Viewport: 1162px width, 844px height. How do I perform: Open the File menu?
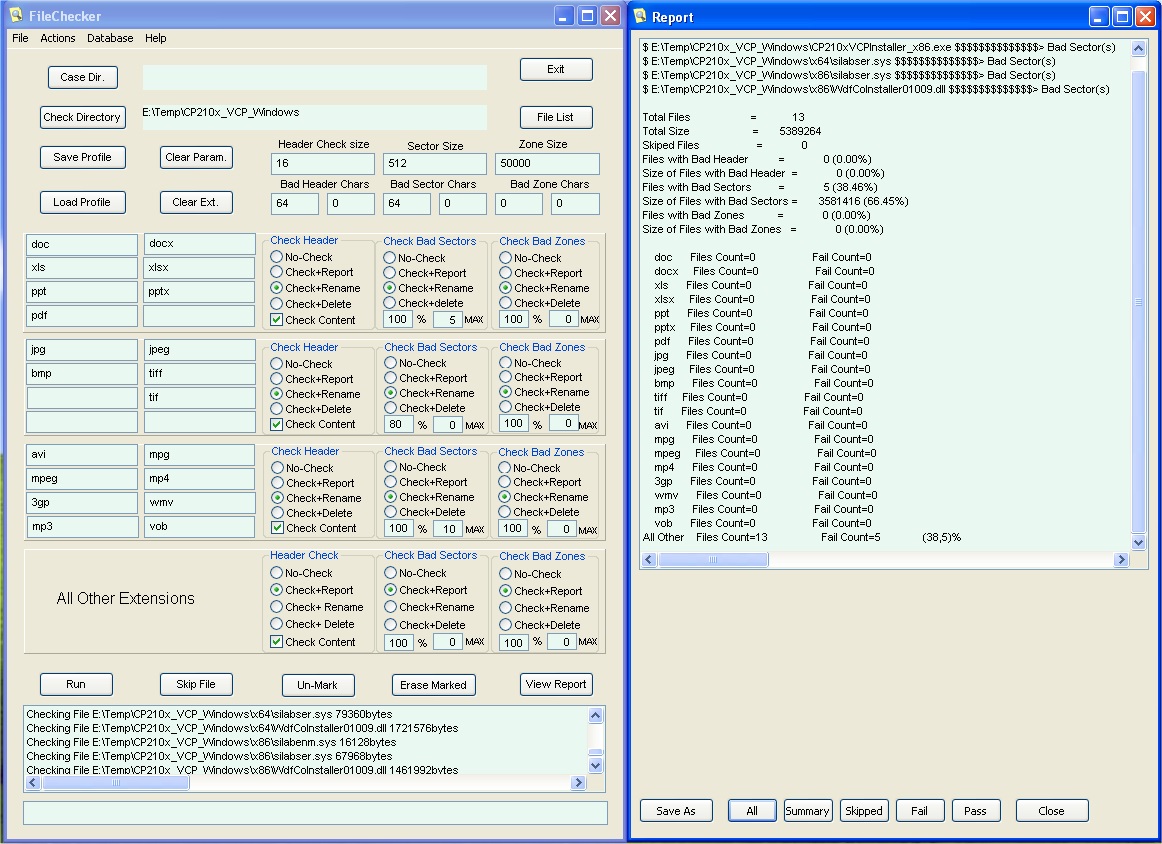[20, 38]
